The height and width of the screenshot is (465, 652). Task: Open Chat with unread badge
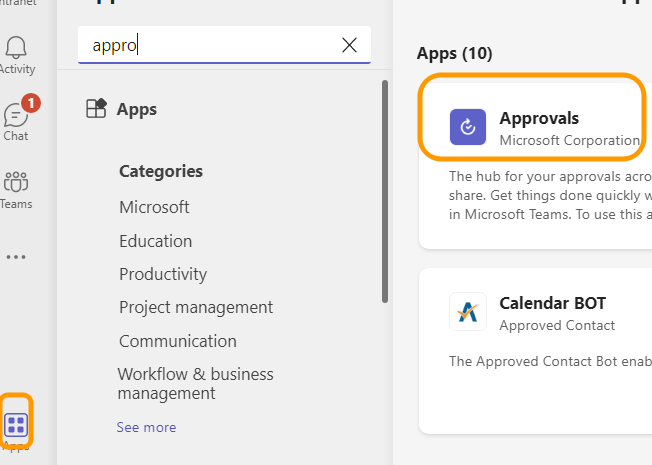tap(16, 118)
